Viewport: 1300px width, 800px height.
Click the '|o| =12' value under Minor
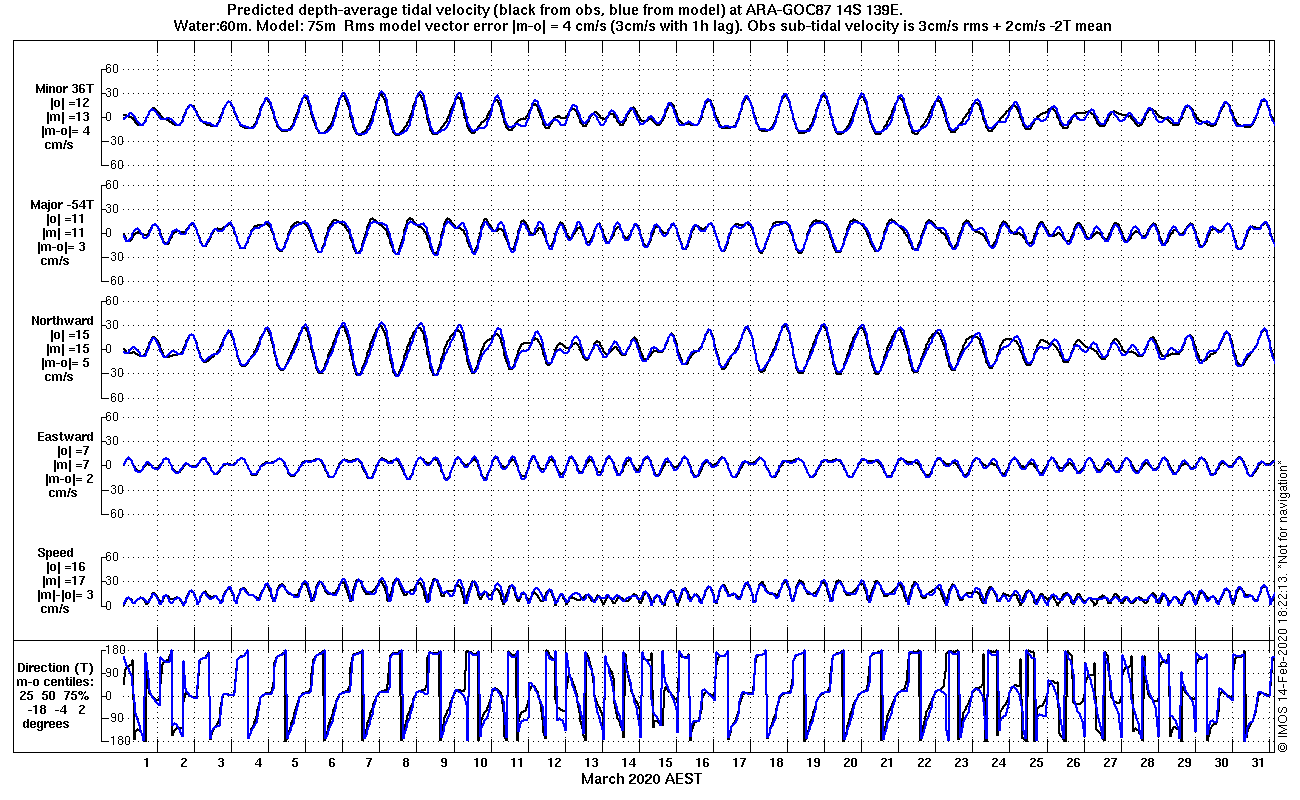click(70, 102)
